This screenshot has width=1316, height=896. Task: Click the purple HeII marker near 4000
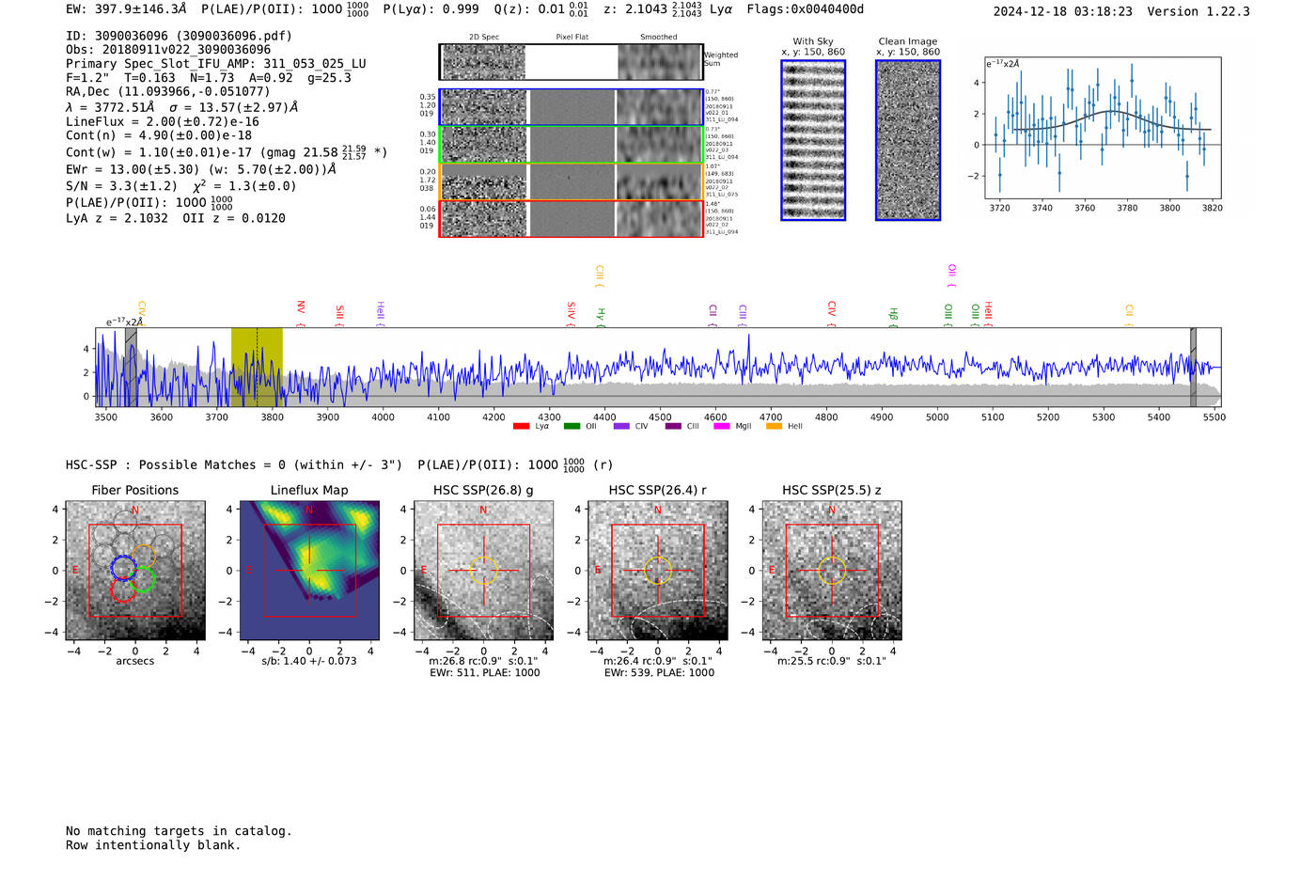(381, 313)
